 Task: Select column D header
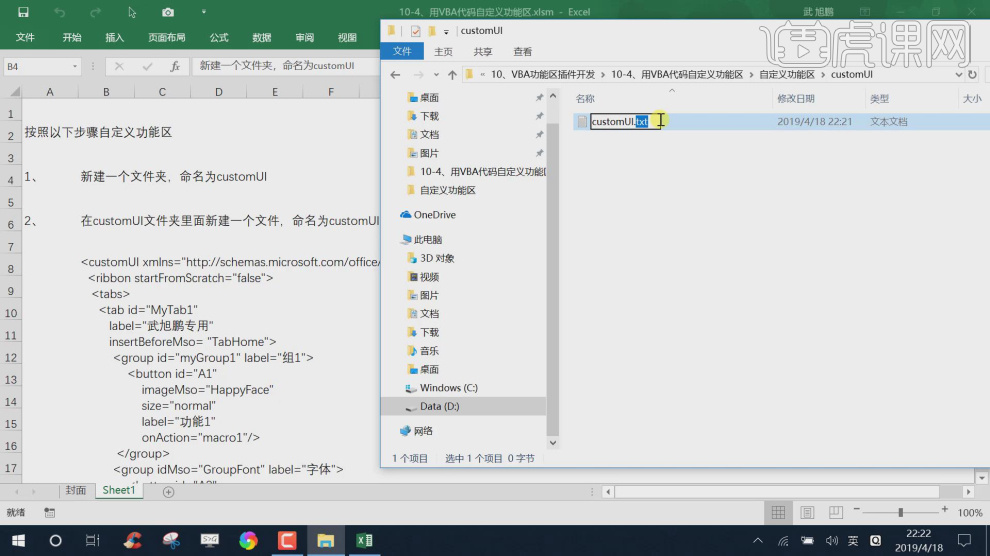(x=218, y=92)
